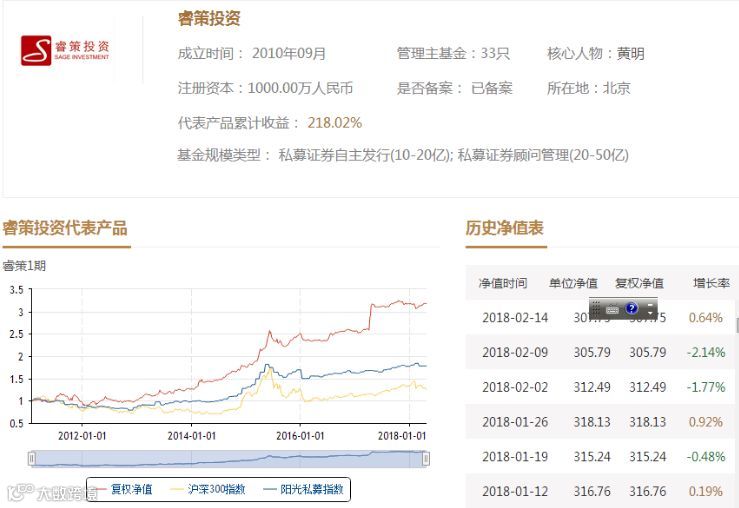Image resolution: width=739 pixels, height=508 pixels.
Task: Click the left handle of chart range slider
Action: click(32, 459)
